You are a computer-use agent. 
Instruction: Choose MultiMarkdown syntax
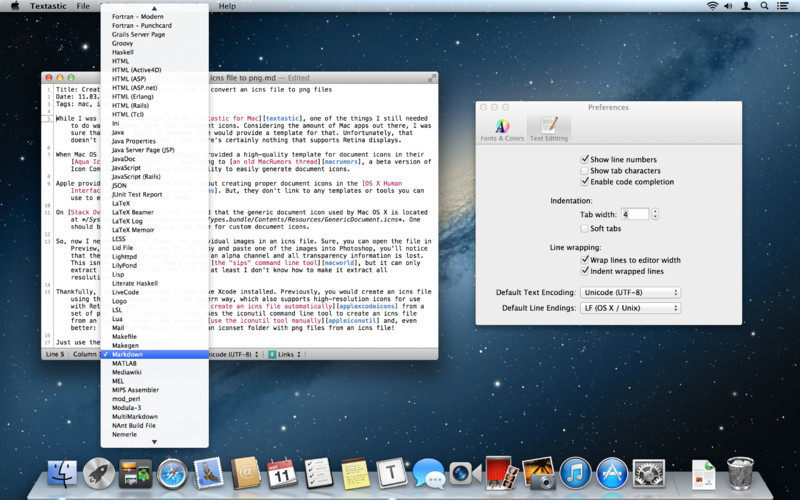pyautogui.click(x=155, y=416)
